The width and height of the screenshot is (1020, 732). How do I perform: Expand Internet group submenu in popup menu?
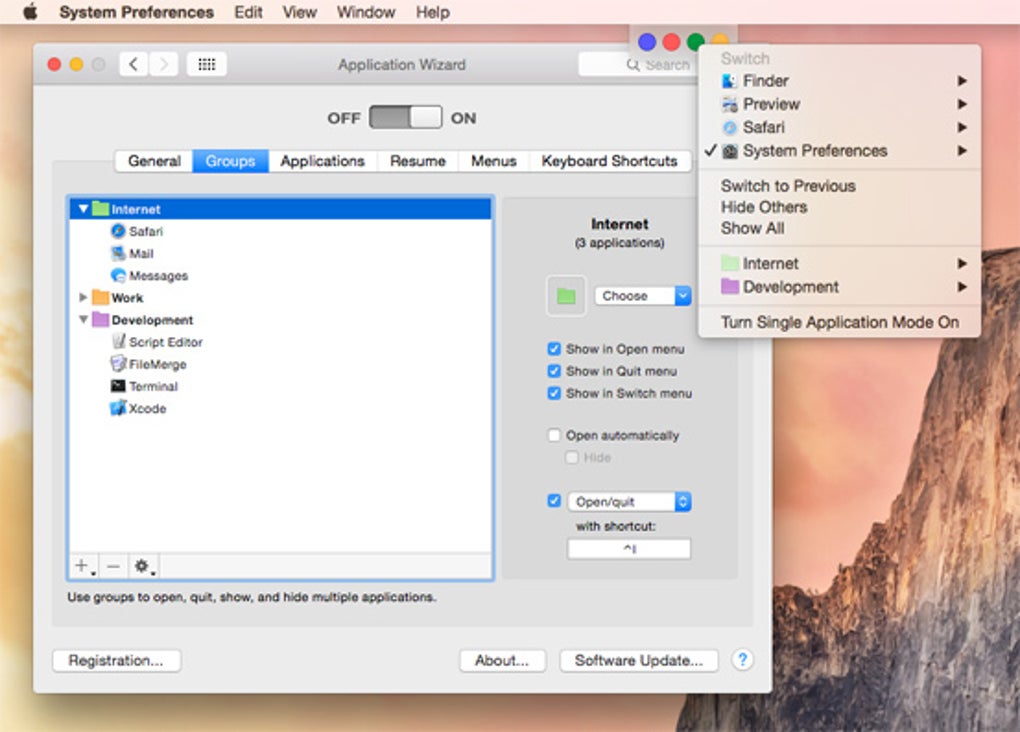coord(962,264)
